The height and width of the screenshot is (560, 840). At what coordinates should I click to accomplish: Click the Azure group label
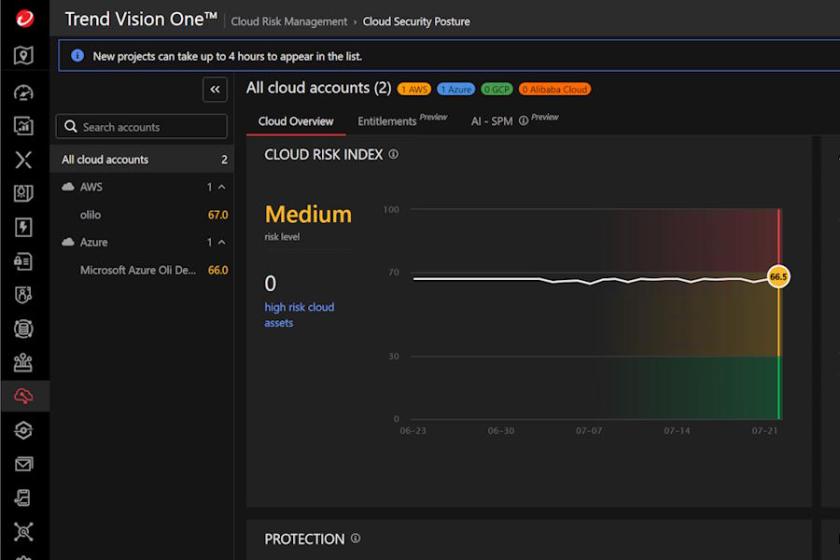94,242
